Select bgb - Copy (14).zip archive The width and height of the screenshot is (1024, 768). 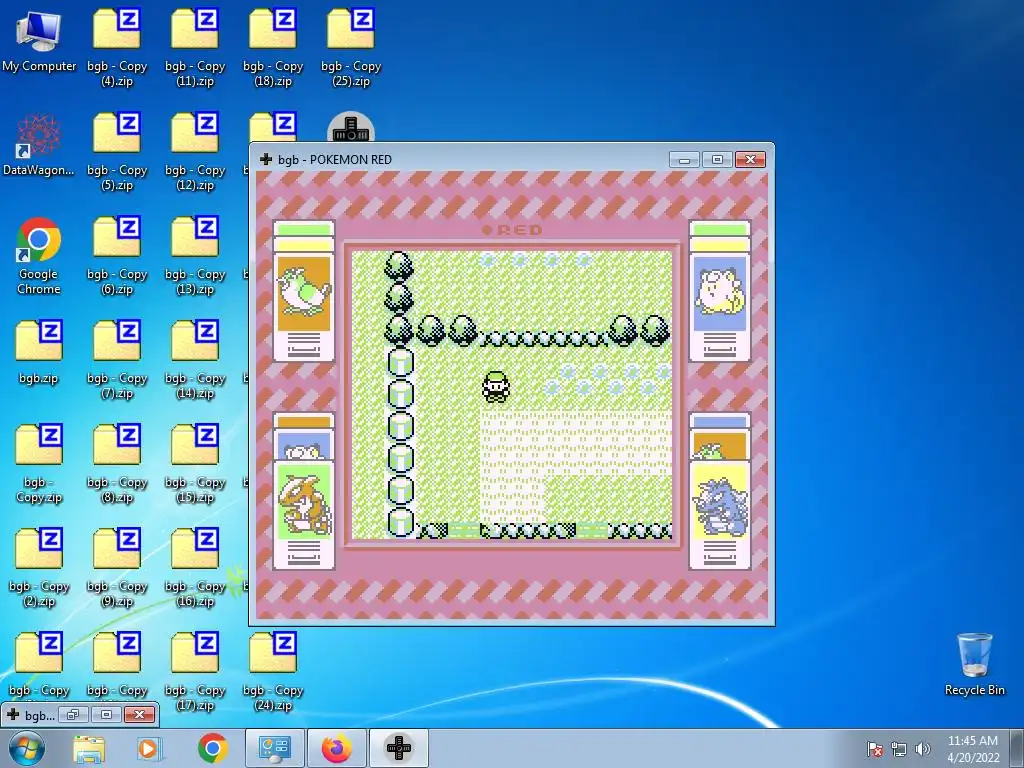[195, 360]
